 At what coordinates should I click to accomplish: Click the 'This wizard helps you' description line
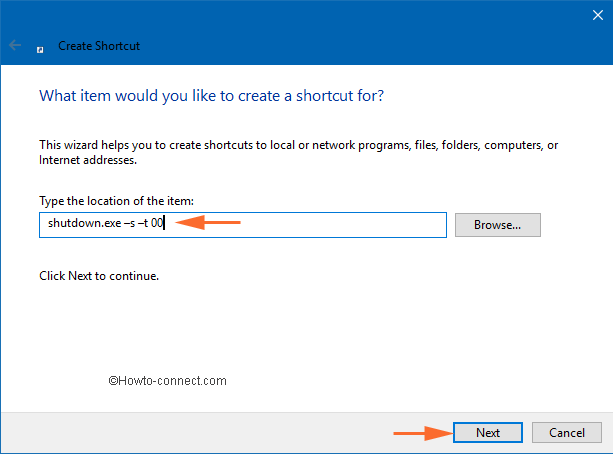[298, 145]
